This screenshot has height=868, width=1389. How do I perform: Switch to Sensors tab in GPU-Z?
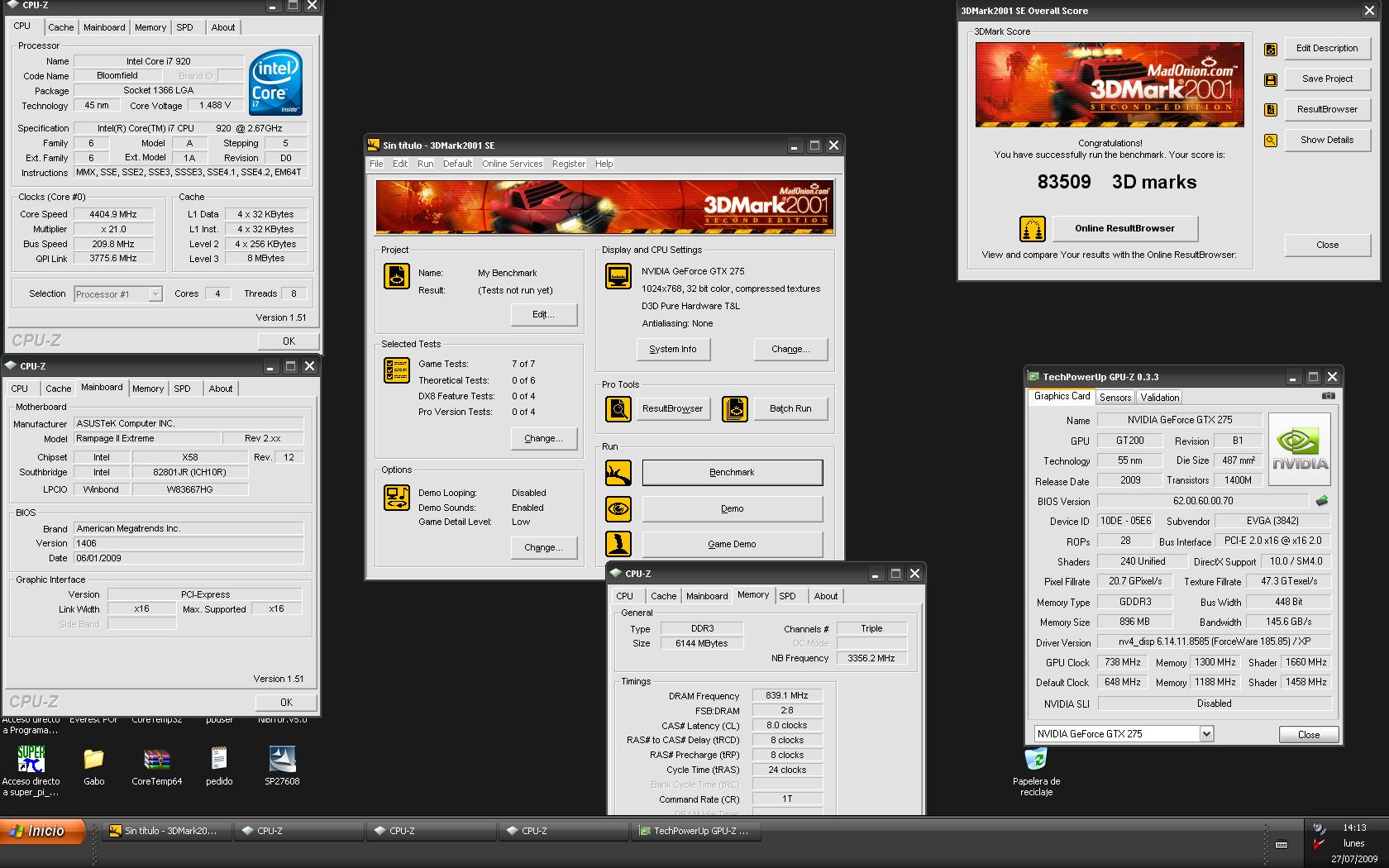[1115, 398]
